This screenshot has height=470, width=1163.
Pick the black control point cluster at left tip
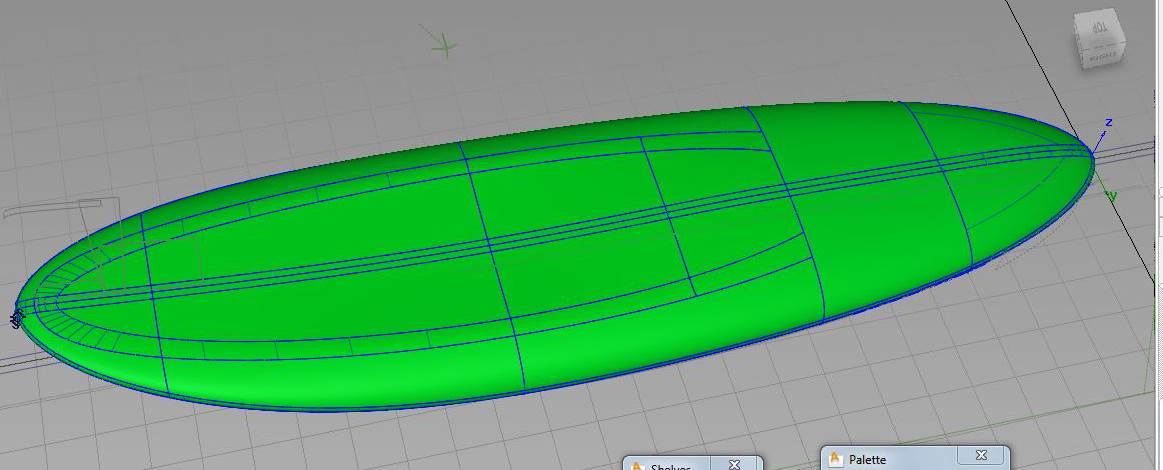click(x=16, y=318)
